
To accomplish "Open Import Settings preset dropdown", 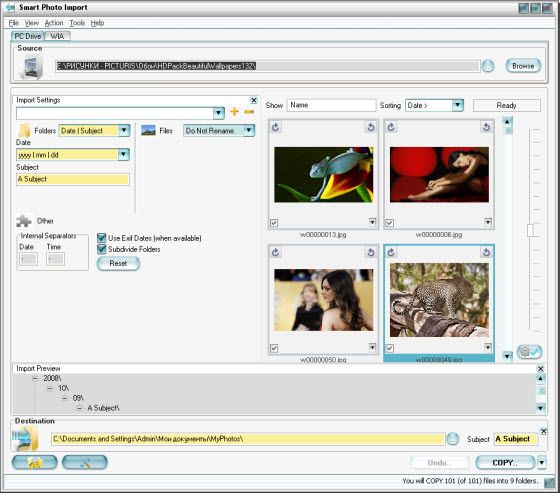I will pos(219,113).
